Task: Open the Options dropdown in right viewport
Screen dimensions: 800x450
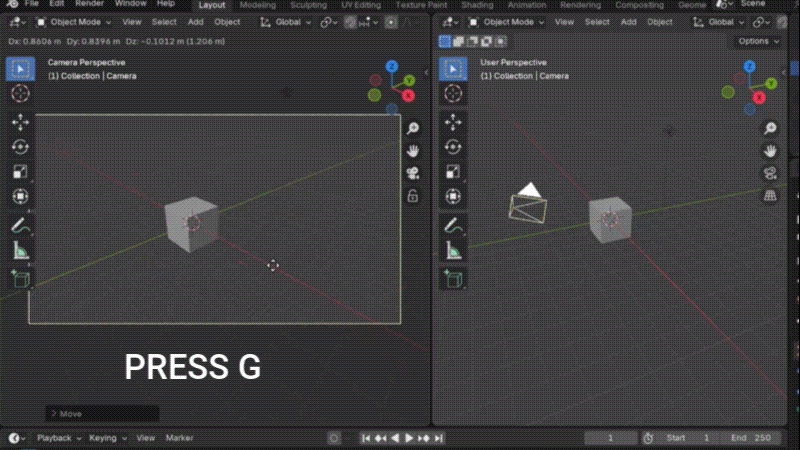Action: (x=758, y=41)
